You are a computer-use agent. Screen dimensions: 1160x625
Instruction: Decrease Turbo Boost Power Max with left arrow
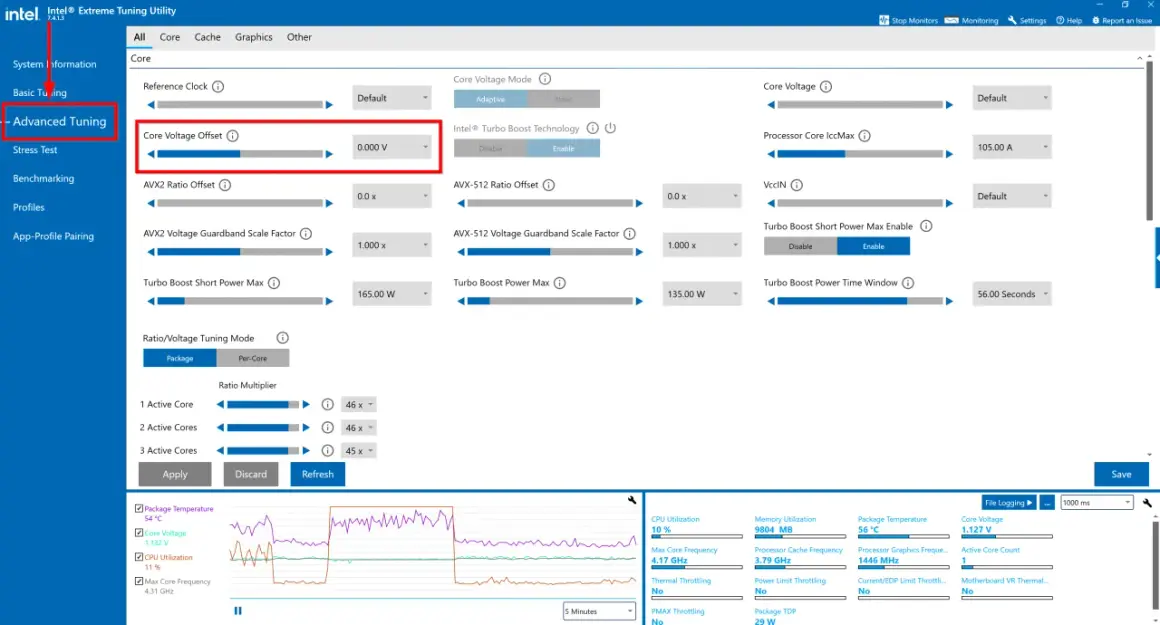[461, 301]
